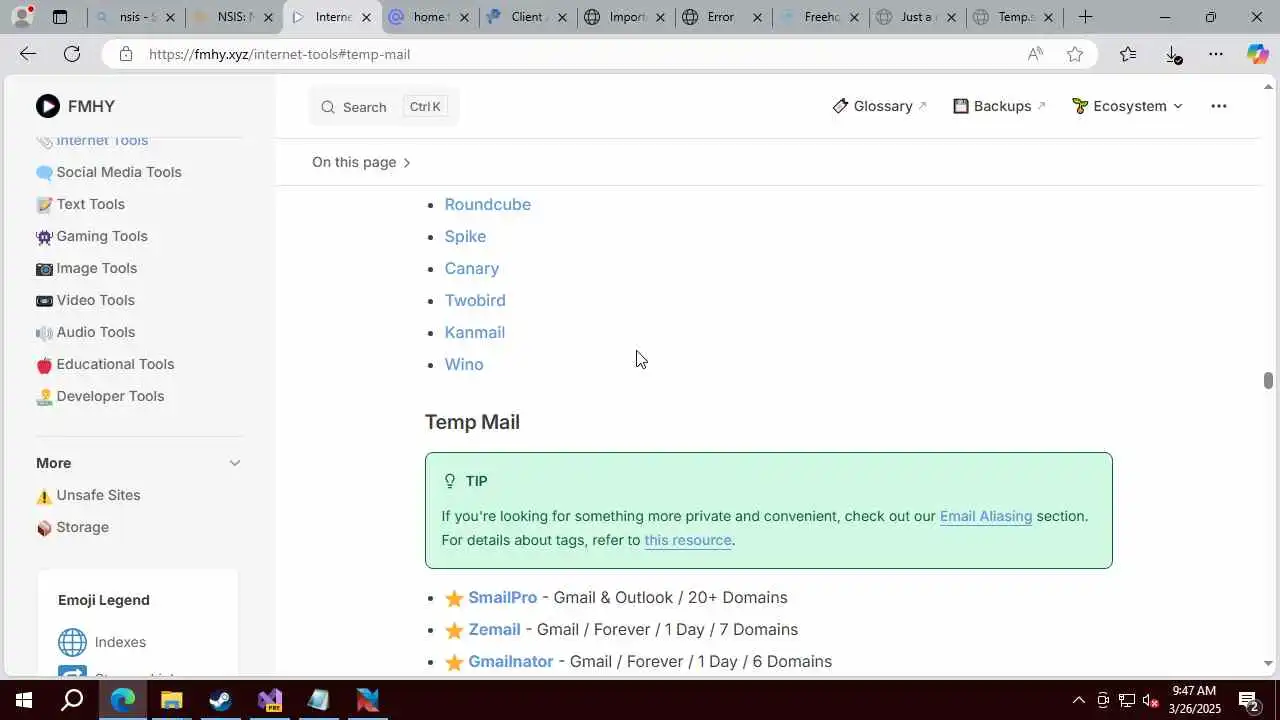Image resolution: width=1280 pixels, height=720 pixels.
Task: Open the notification center icon
Action: coord(1248,700)
